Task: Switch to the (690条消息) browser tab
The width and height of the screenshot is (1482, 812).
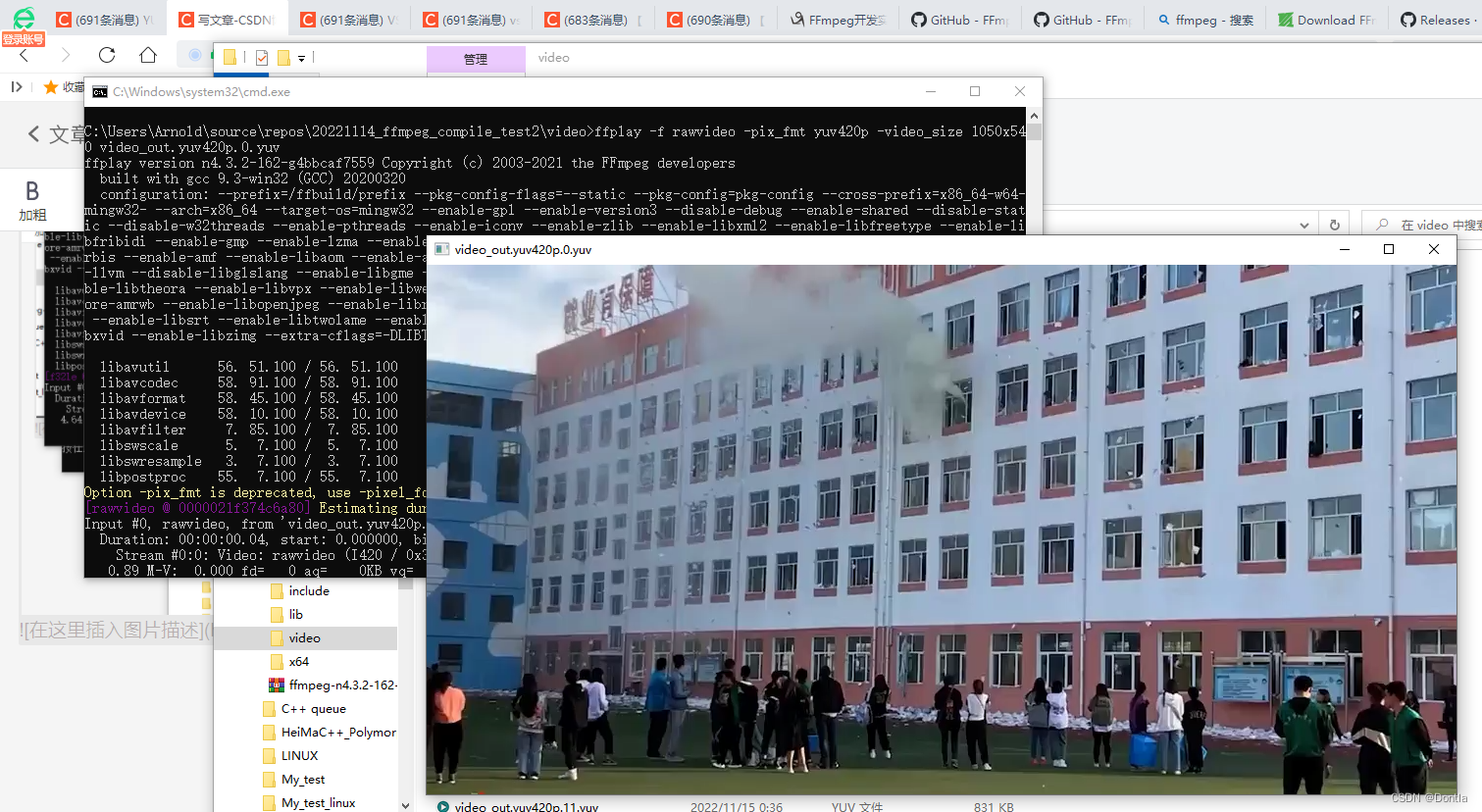Action: click(714, 20)
